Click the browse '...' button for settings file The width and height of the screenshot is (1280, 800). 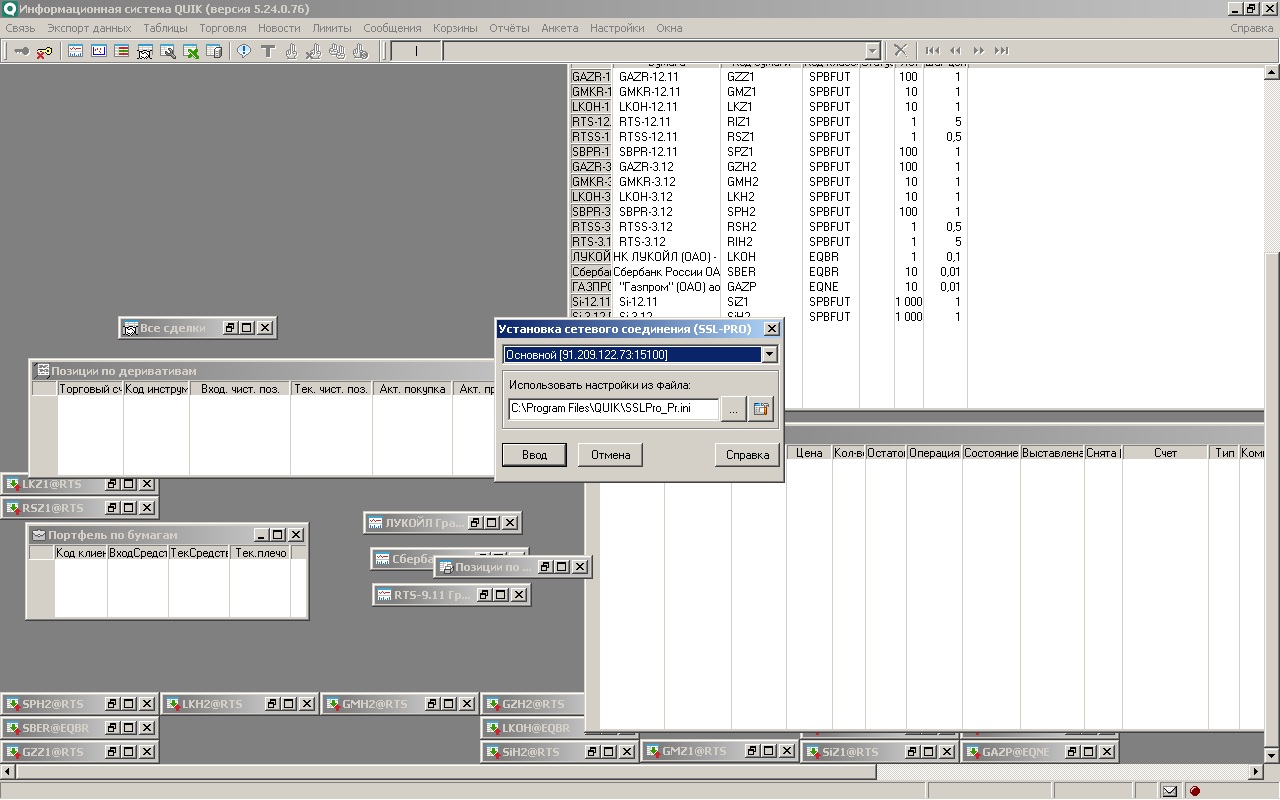click(734, 409)
